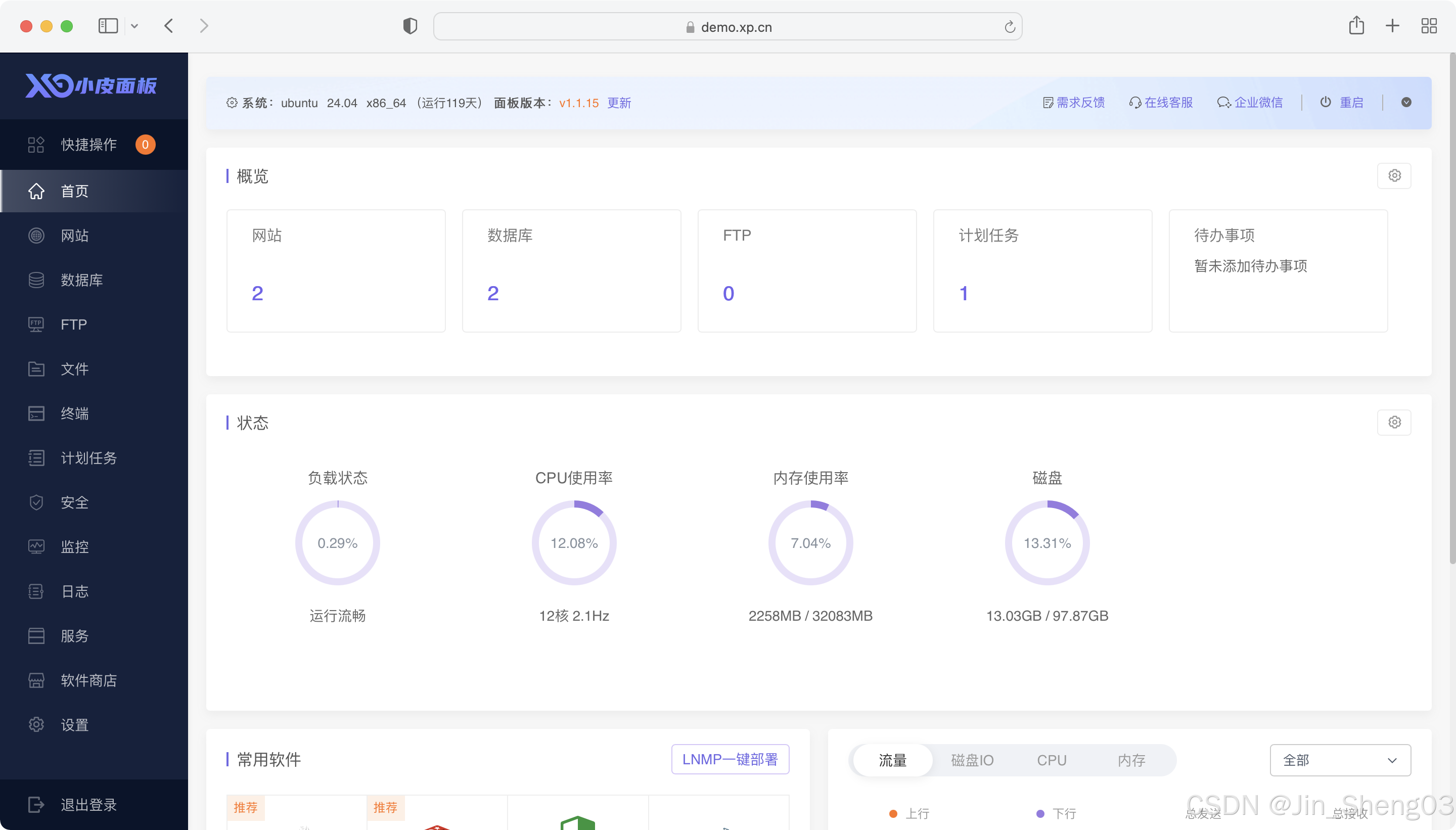The image size is (1456, 830).
Task: Expand the 全部 dropdown selector
Action: pyautogui.click(x=1340, y=760)
